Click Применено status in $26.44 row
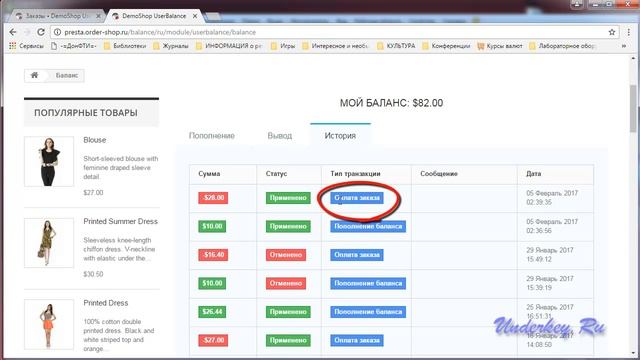This screenshot has width=640, height=360. (x=288, y=312)
